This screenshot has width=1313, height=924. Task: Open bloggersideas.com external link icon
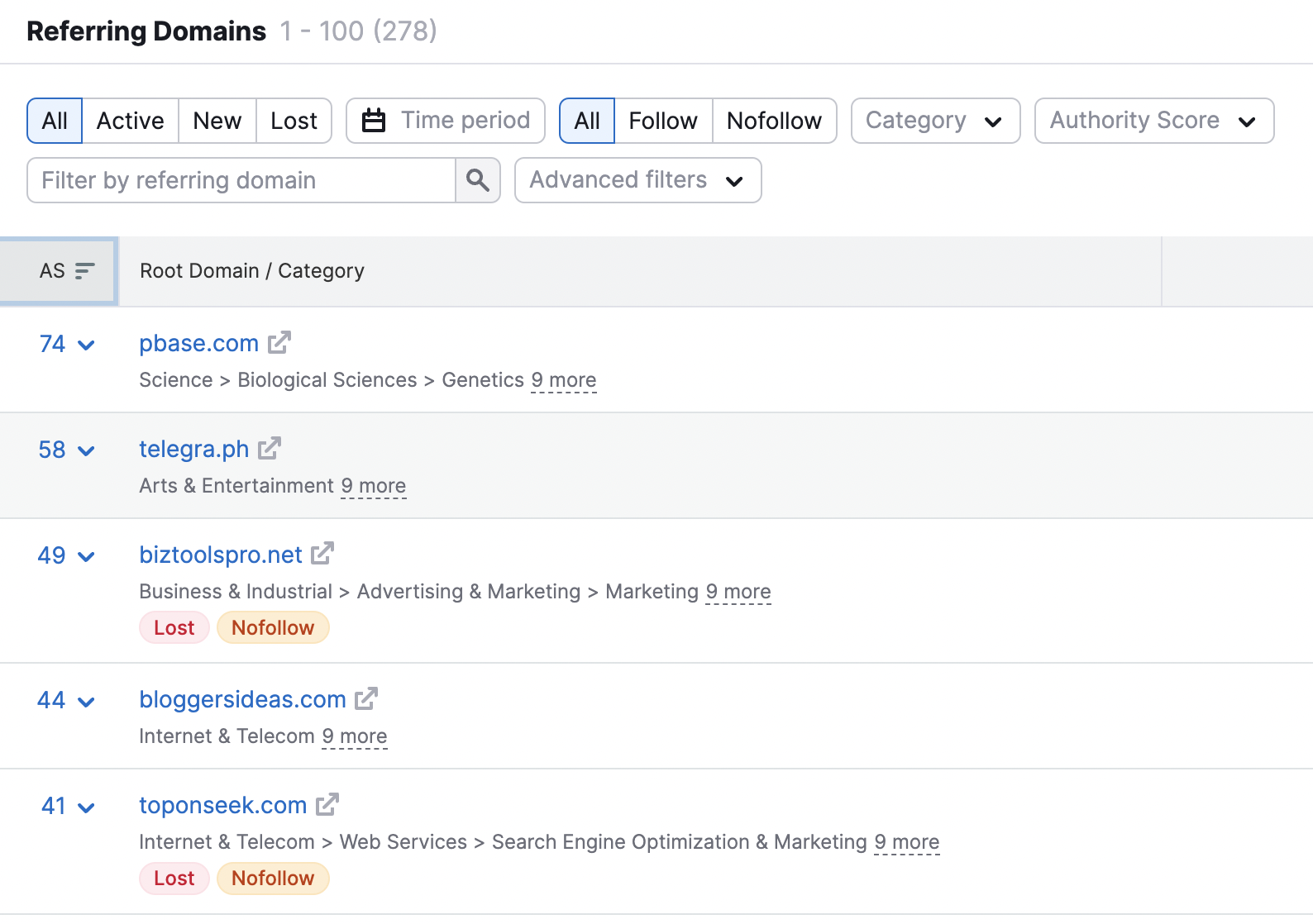(x=366, y=698)
